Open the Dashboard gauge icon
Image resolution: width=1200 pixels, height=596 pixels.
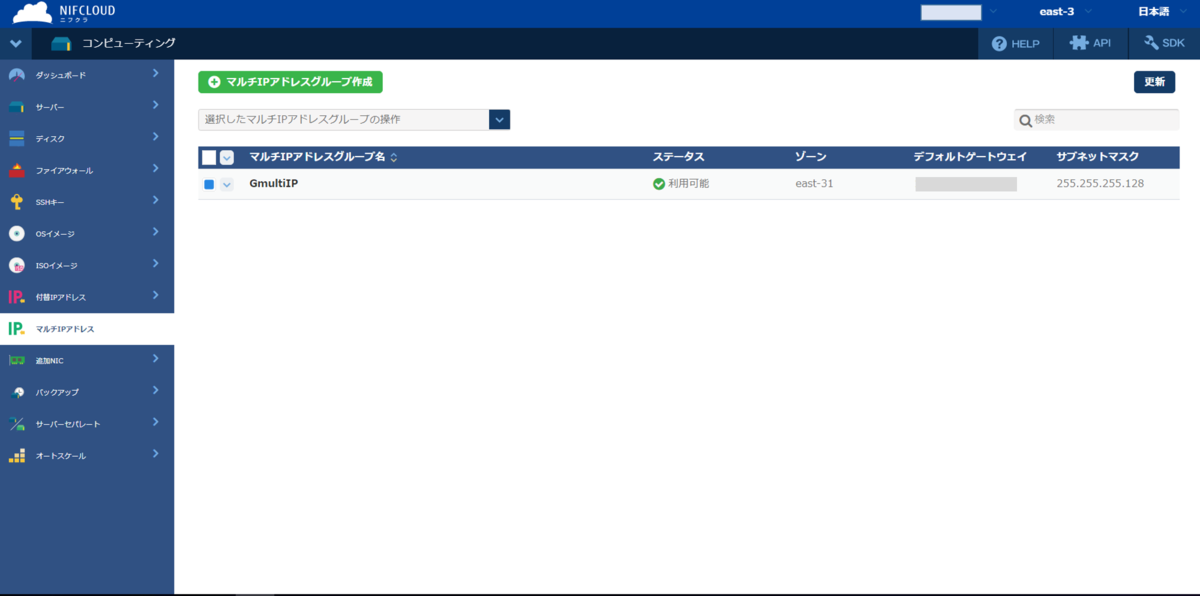[17, 75]
